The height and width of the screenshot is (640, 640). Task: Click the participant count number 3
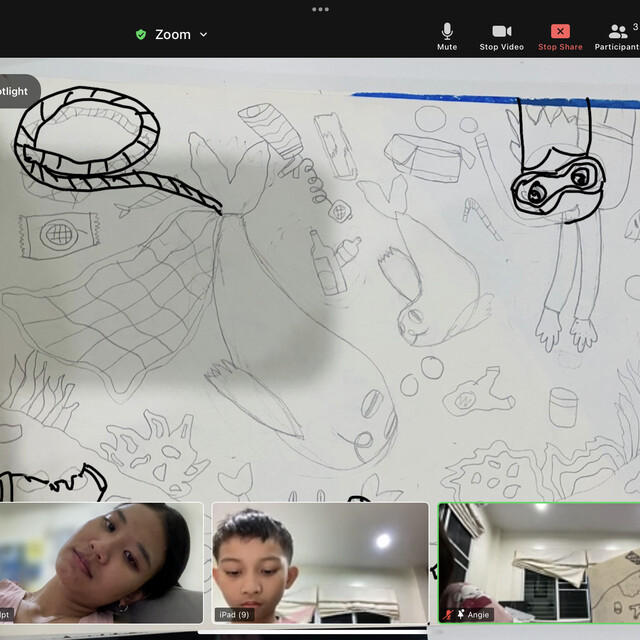(x=635, y=27)
